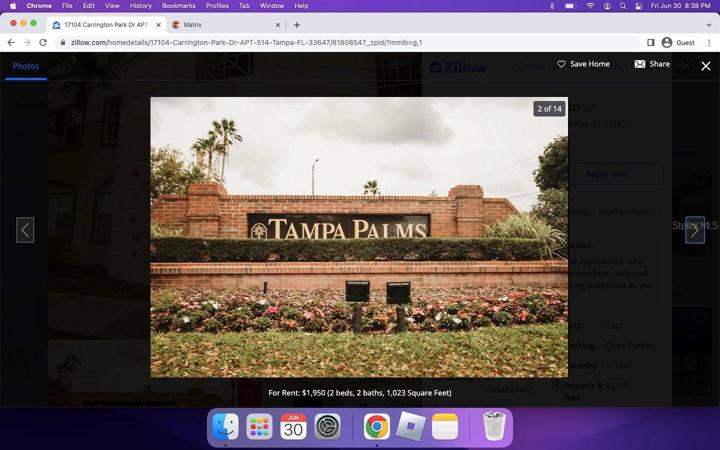Close the 17104 Carrington Park Dr tab
The image size is (720, 450).
coord(158,25)
